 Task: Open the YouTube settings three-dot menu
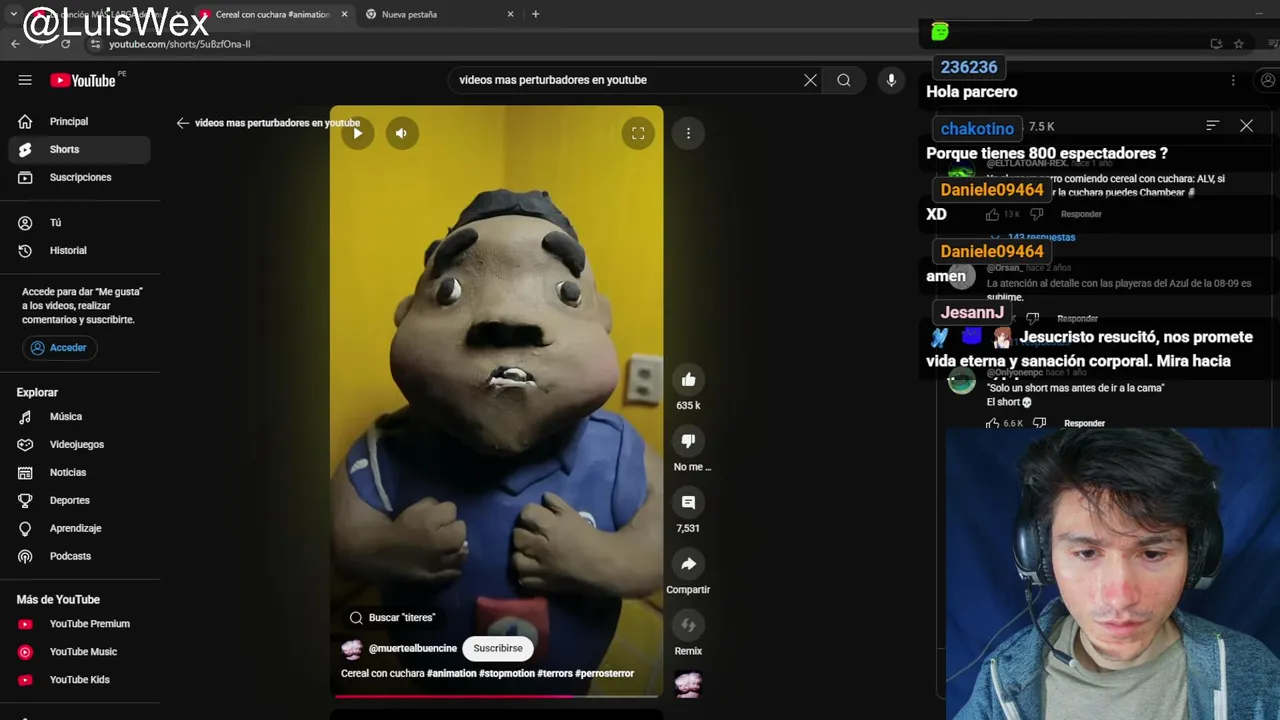point(1233,80)
